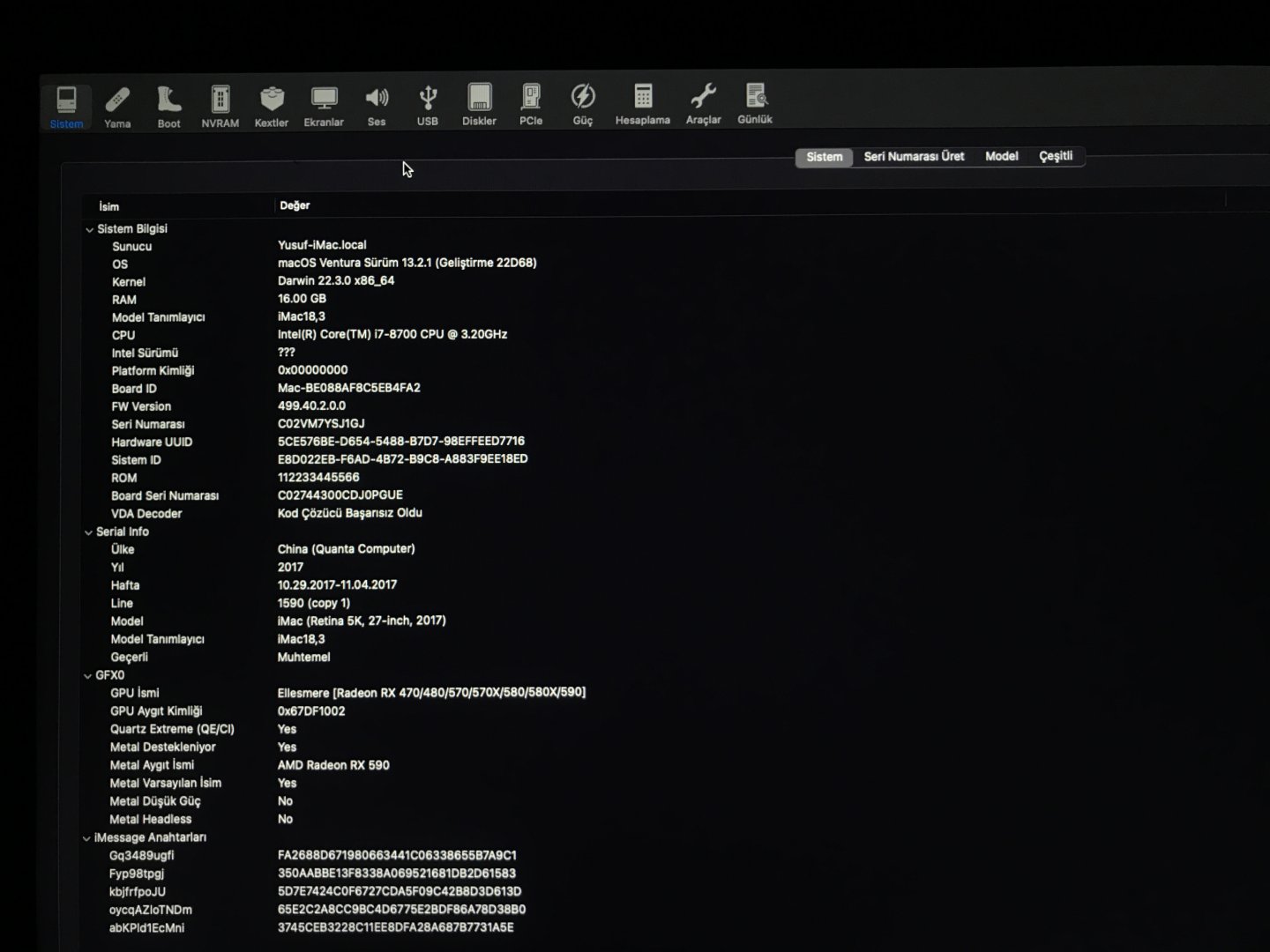Click the week value 10.29.2017-11.04.2017
The image size is (1270, 952).
[x=337, y=584]
